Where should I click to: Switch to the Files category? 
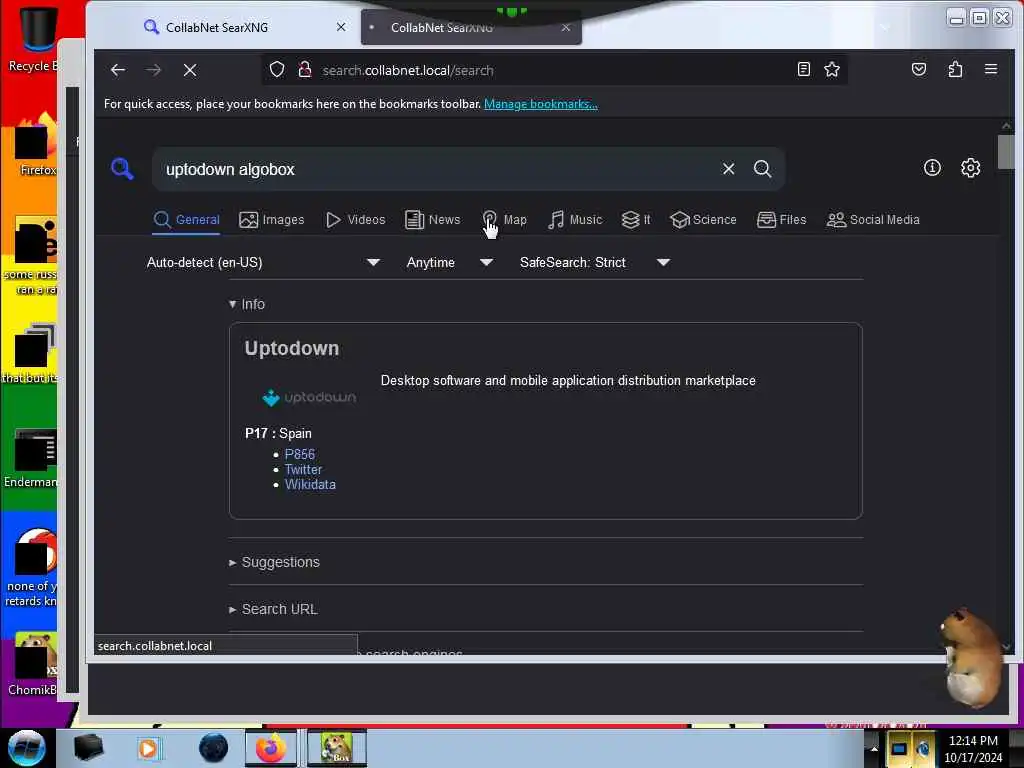[781, 219]
